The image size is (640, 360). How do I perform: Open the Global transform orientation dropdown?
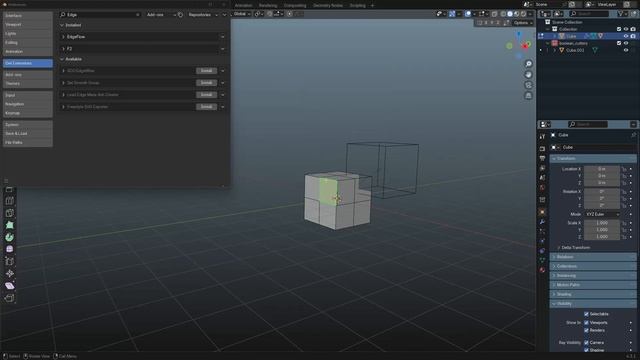coord(242,14)
